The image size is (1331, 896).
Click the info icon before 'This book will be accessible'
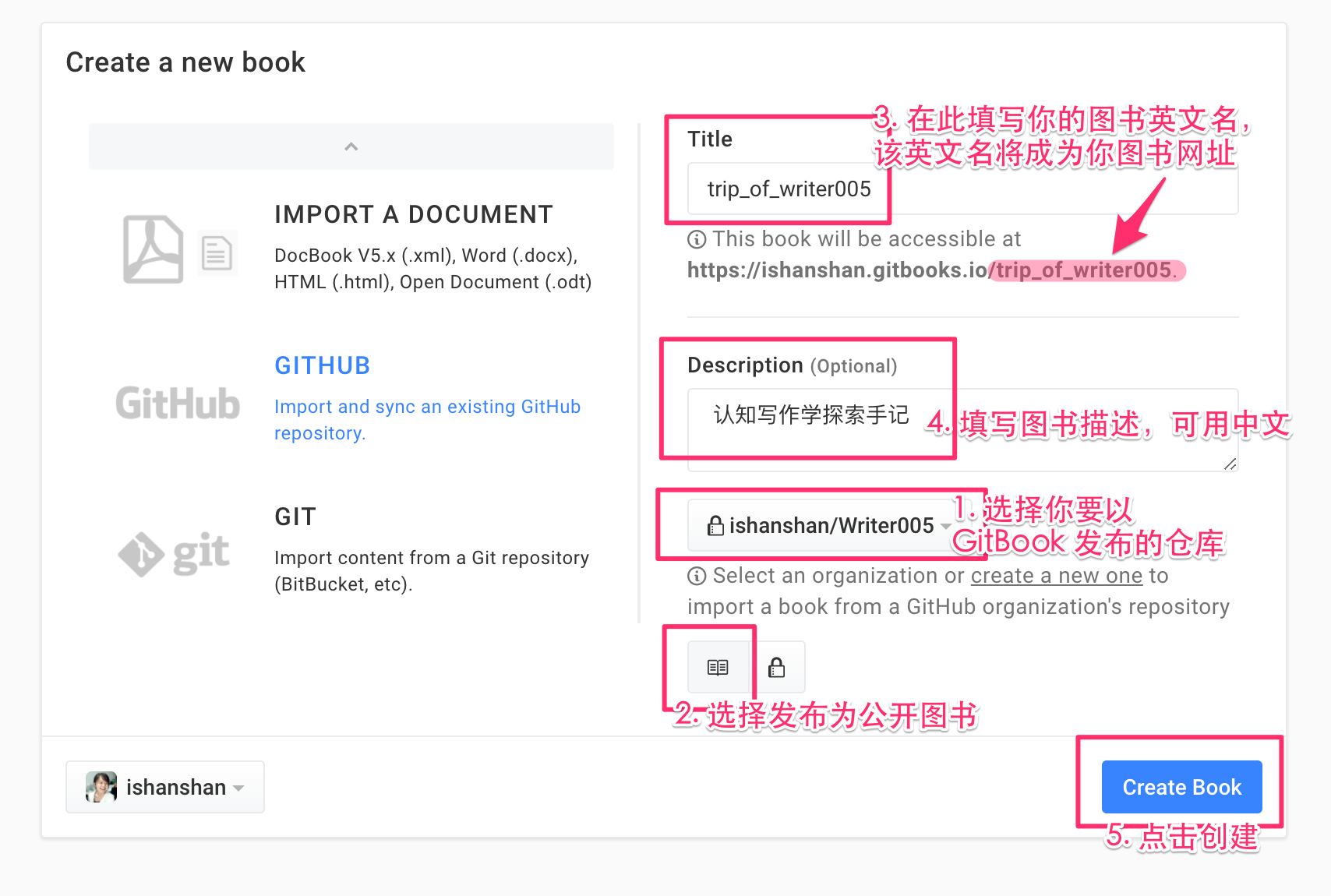[697, 239]
